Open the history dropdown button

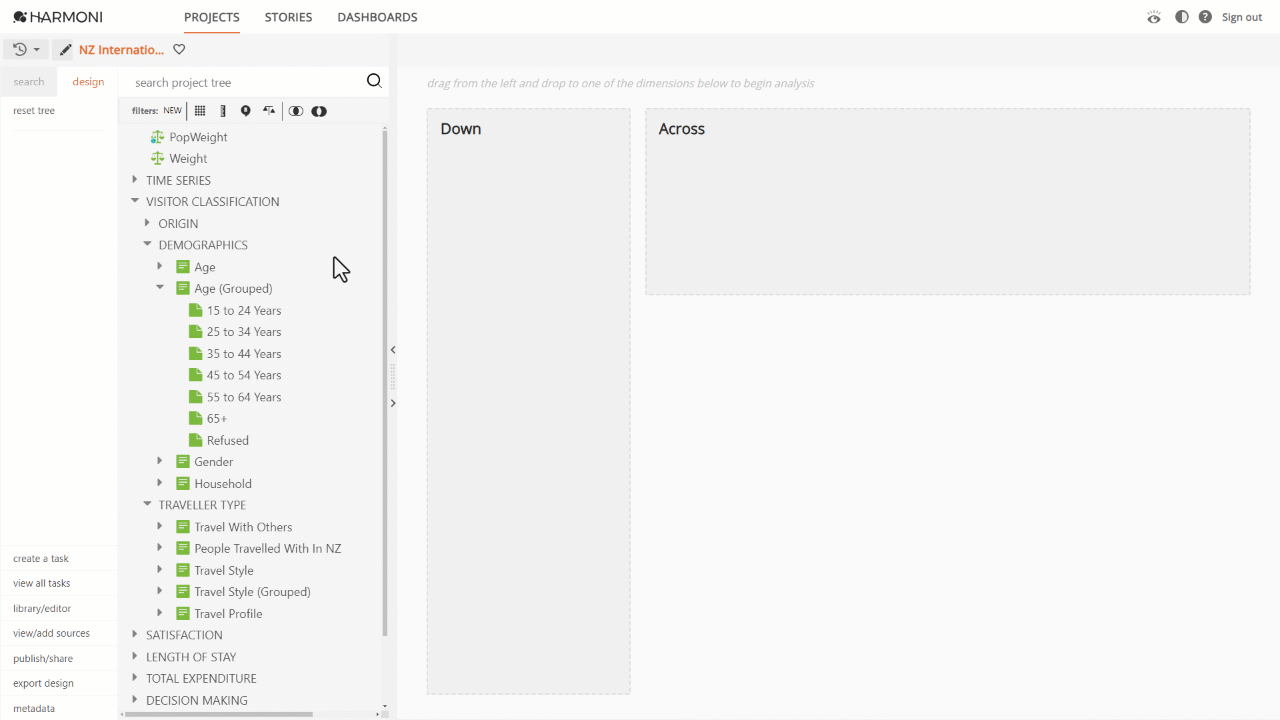[x=26, y=49]
